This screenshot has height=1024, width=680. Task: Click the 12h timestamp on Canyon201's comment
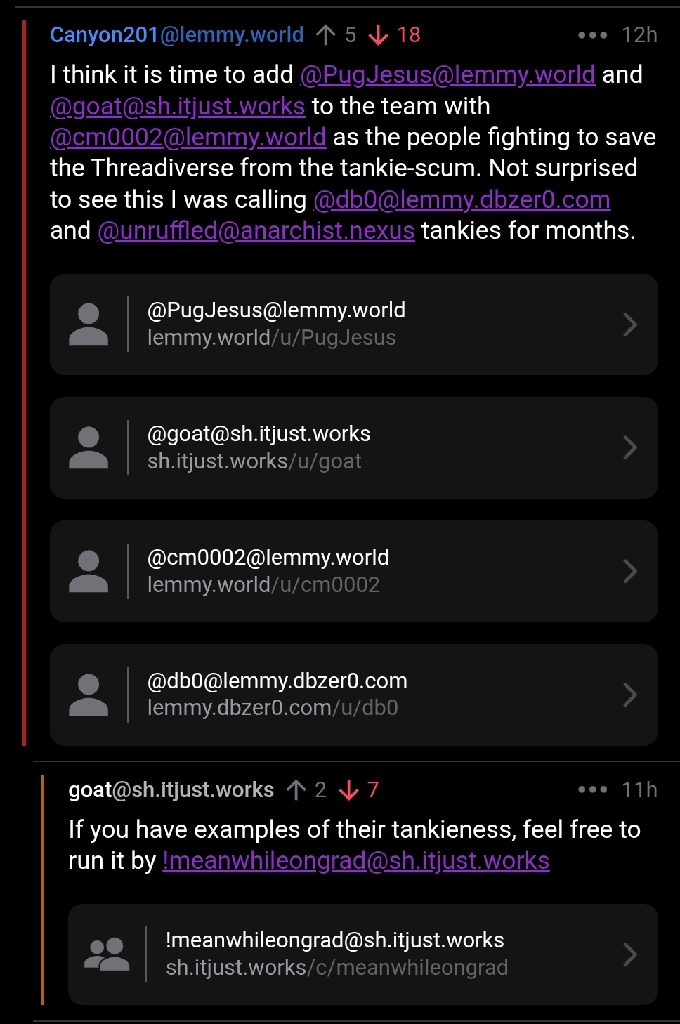tap(639, 35)
